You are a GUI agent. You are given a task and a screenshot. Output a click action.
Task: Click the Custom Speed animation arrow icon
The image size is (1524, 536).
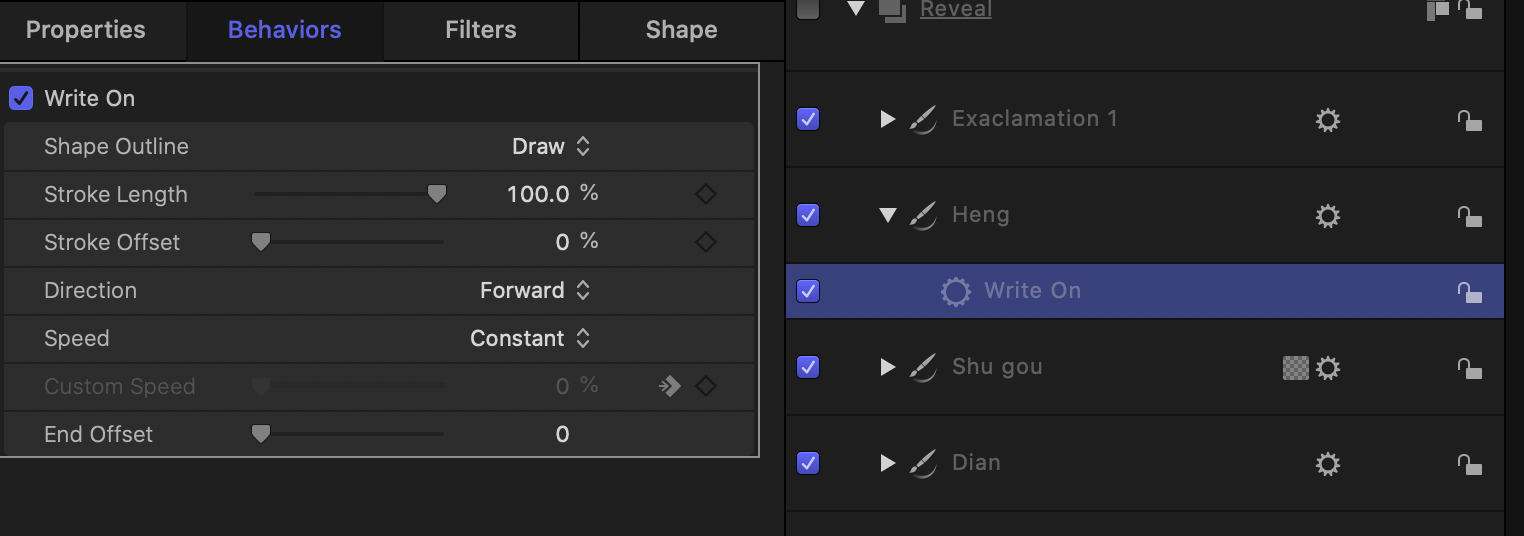click(x=670, y=386)
